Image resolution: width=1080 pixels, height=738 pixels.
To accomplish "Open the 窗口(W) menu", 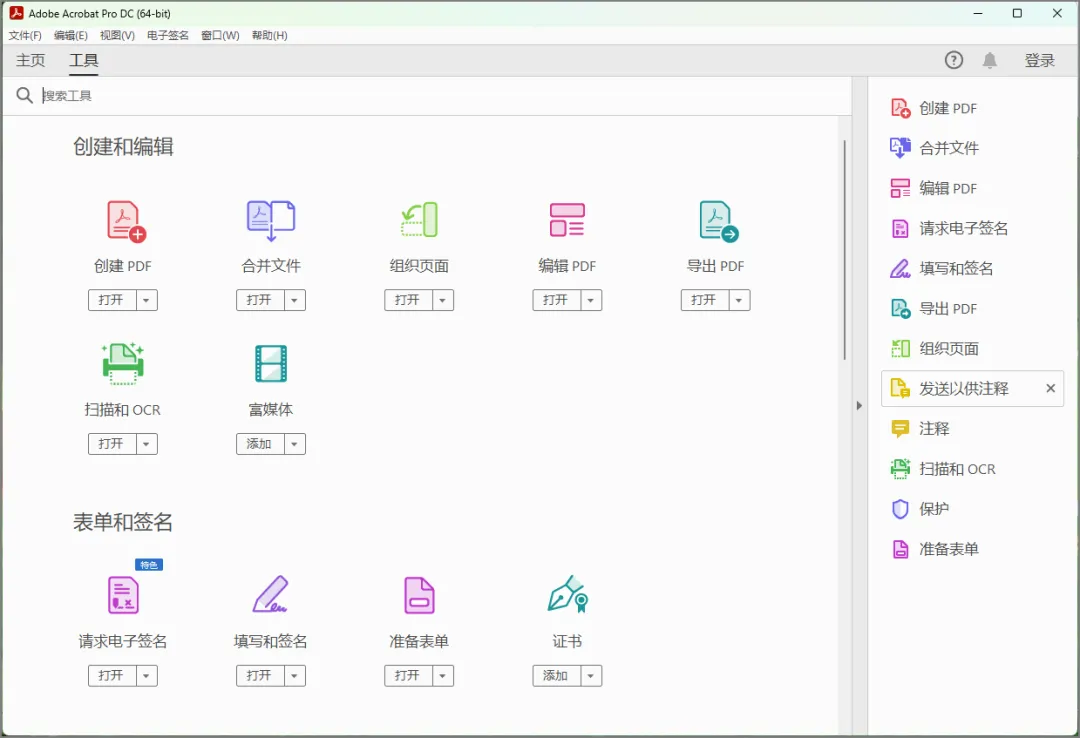I will pos(220,35).
